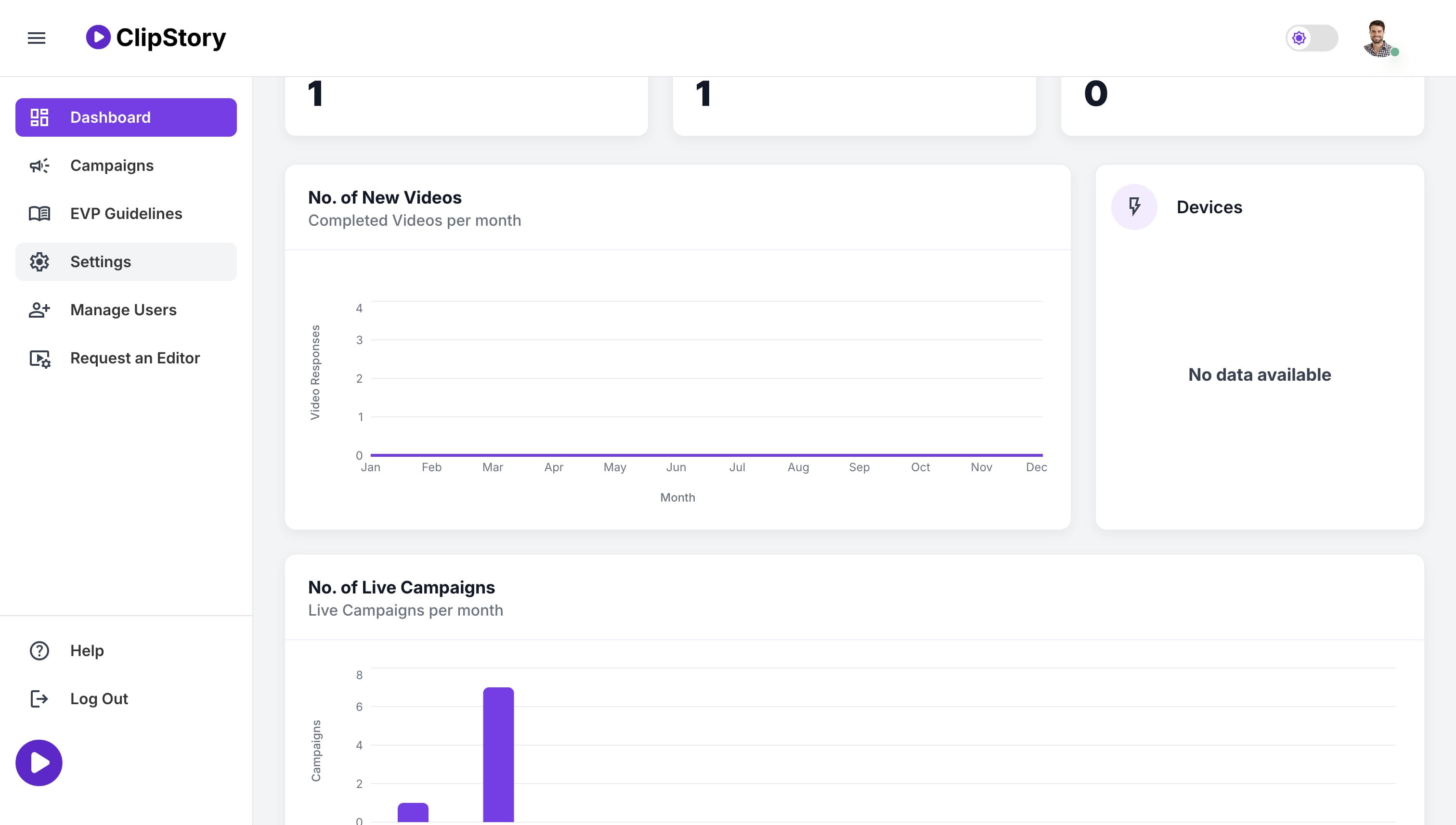The width and height of the screenshot is (1456, 825).
Task: Click the Help question mark icon
Action: (39, 650)
